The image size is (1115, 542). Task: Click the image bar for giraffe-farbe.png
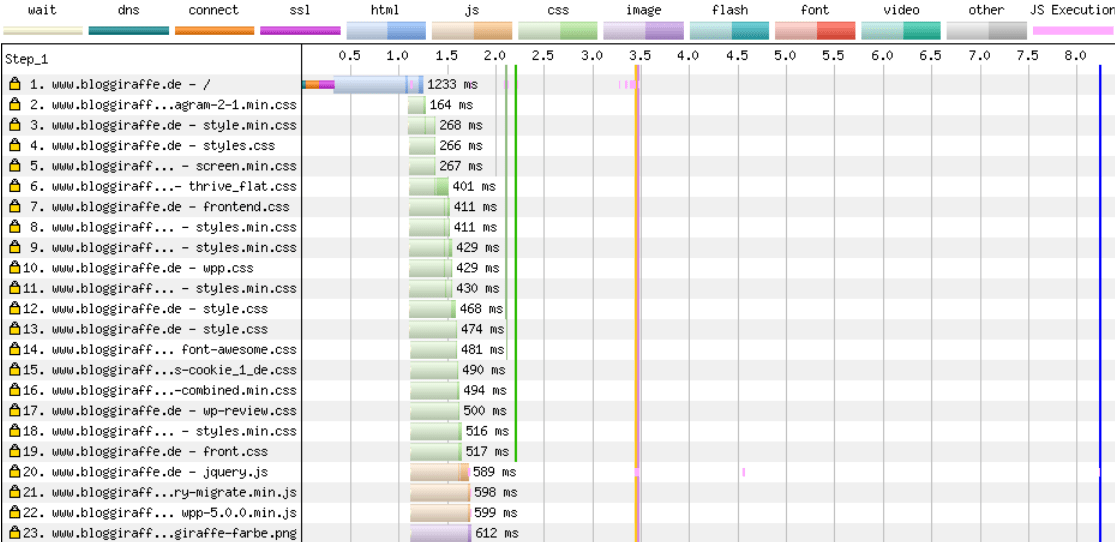440,533
